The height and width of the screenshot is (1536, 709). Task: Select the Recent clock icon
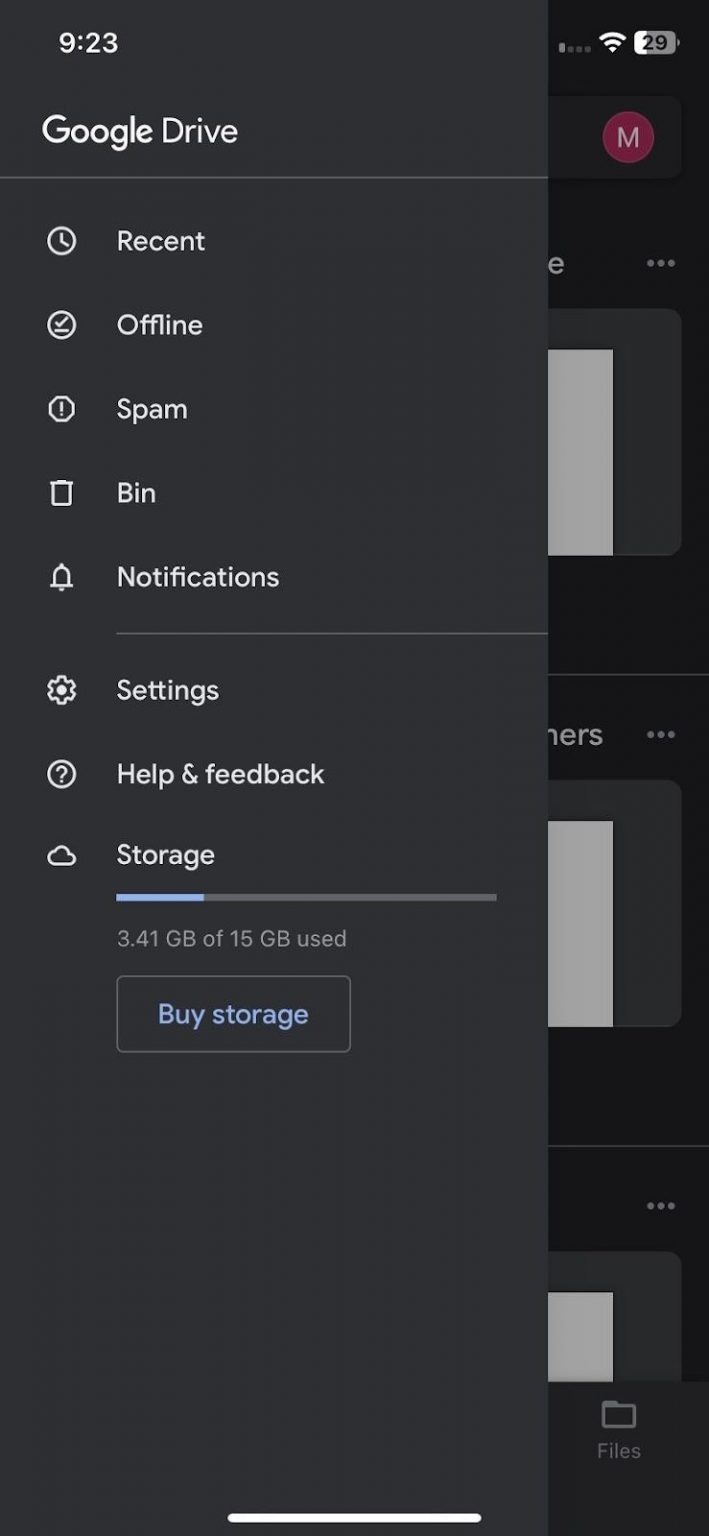pos(61,240)
